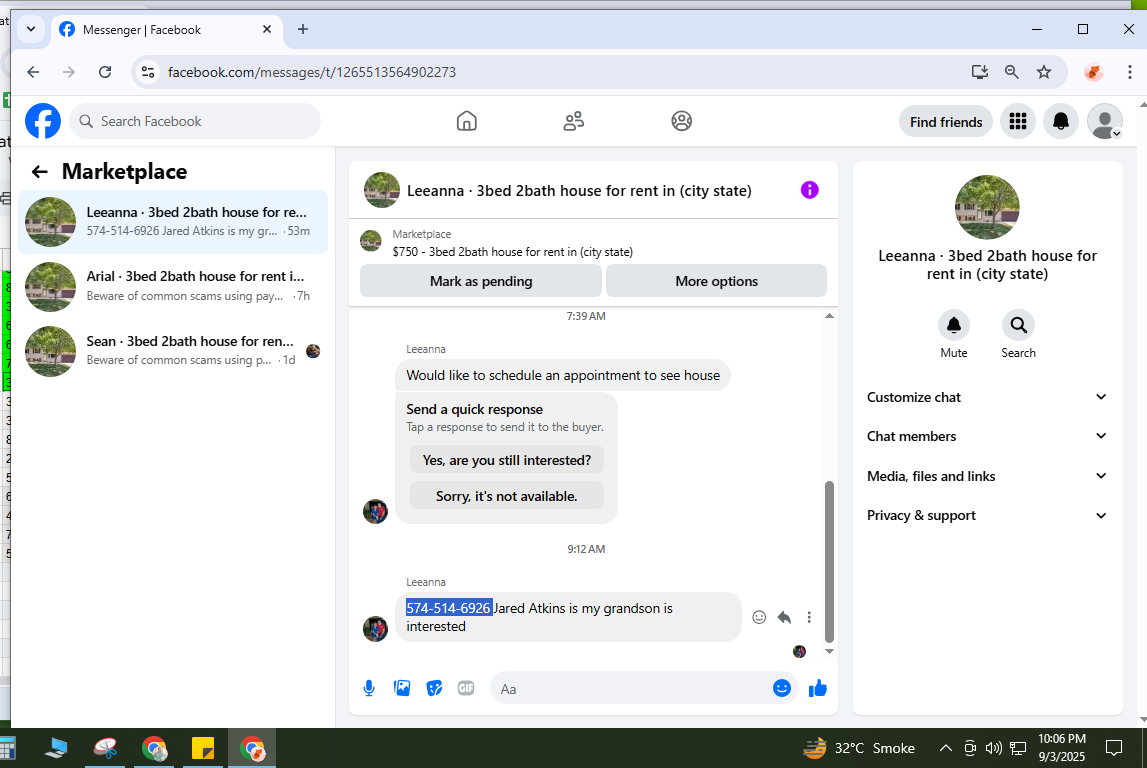Image resolution: width=1147 pixels, height=768 pixels.
Task: Expand Privacy & support section
Action: click(x=987, y=516)
